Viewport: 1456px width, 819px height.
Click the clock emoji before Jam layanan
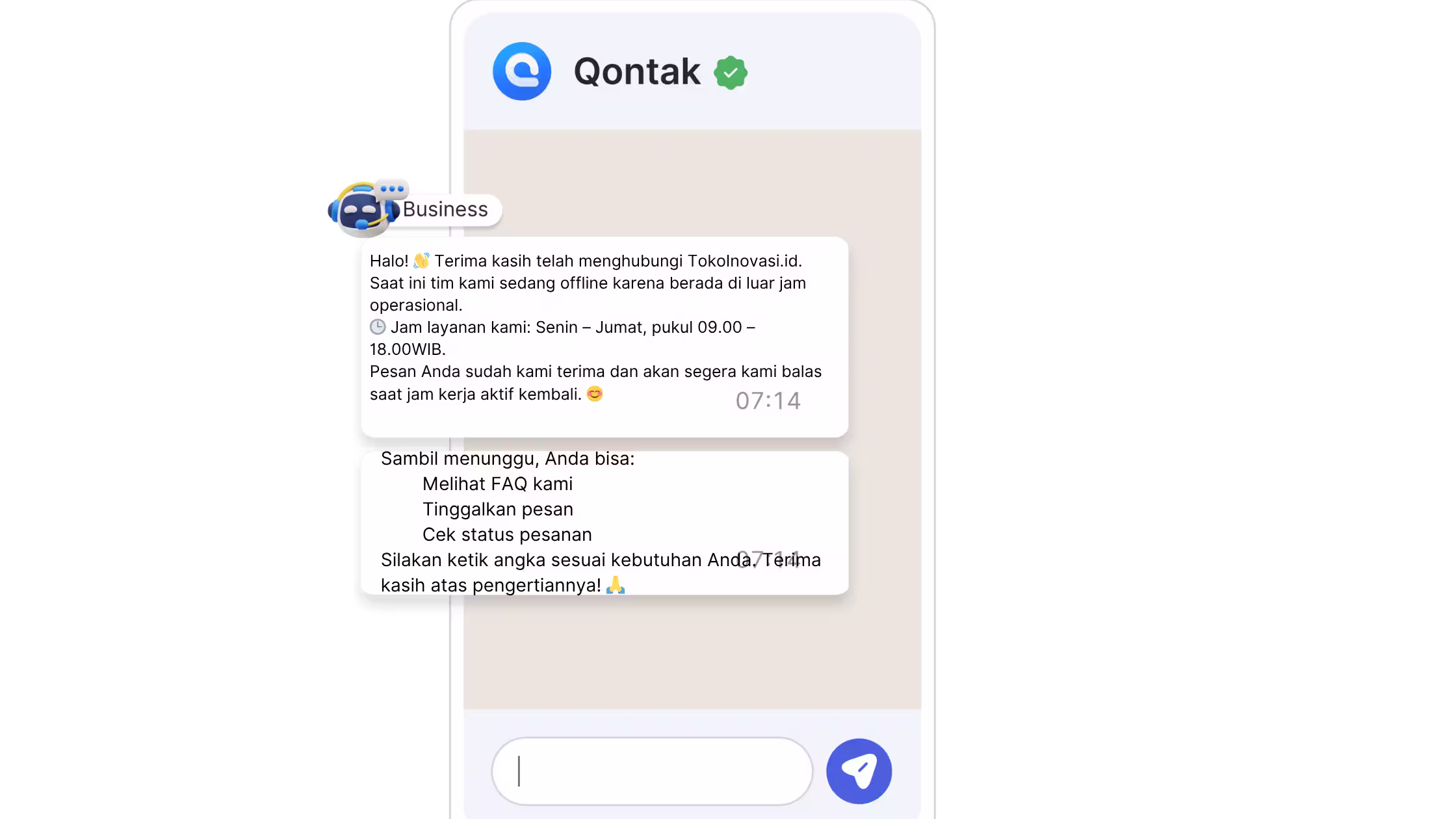coord(378,327)
